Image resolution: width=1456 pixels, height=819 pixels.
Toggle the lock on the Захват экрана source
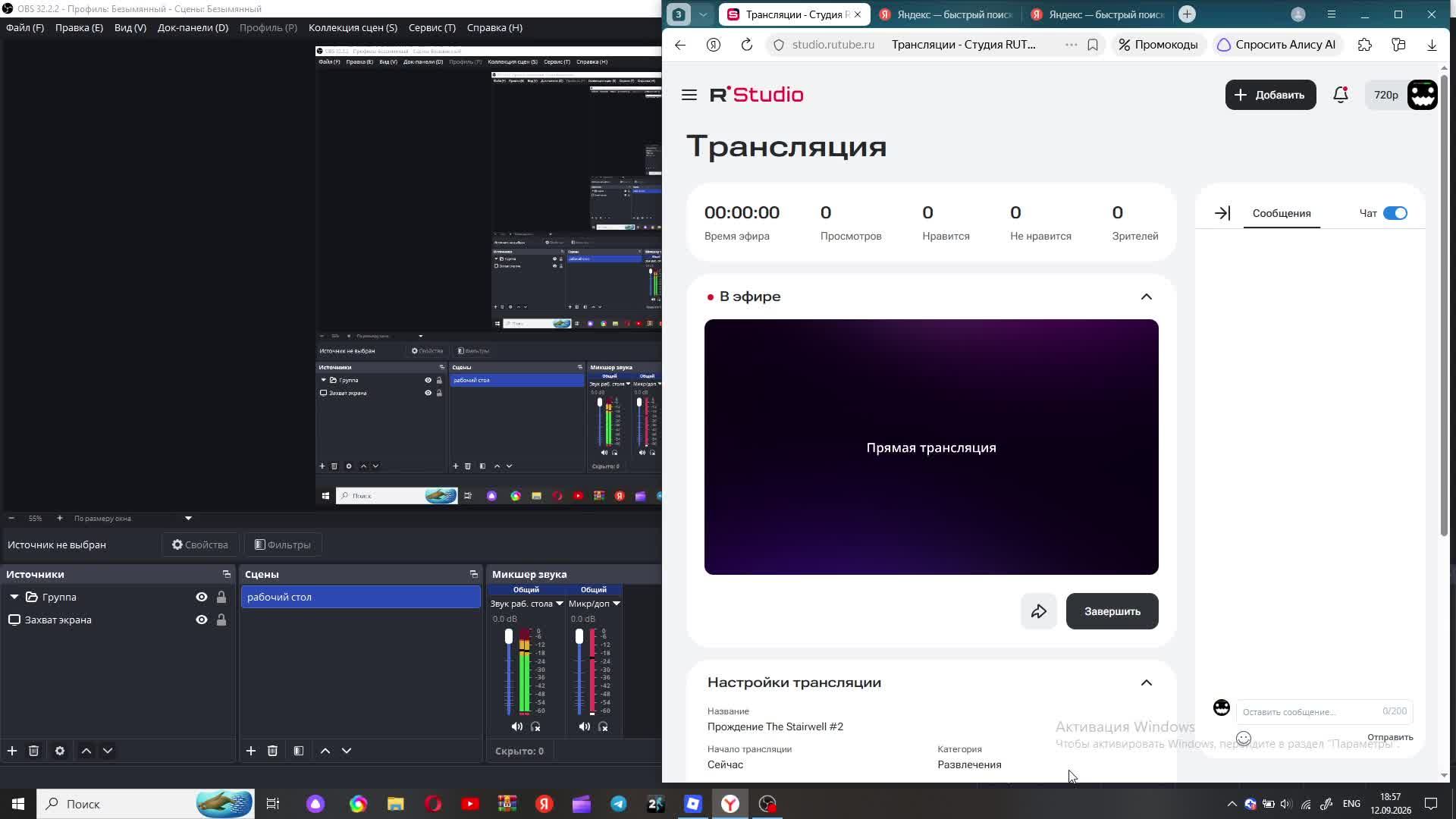pyautogui.click(x=221, y=620)
